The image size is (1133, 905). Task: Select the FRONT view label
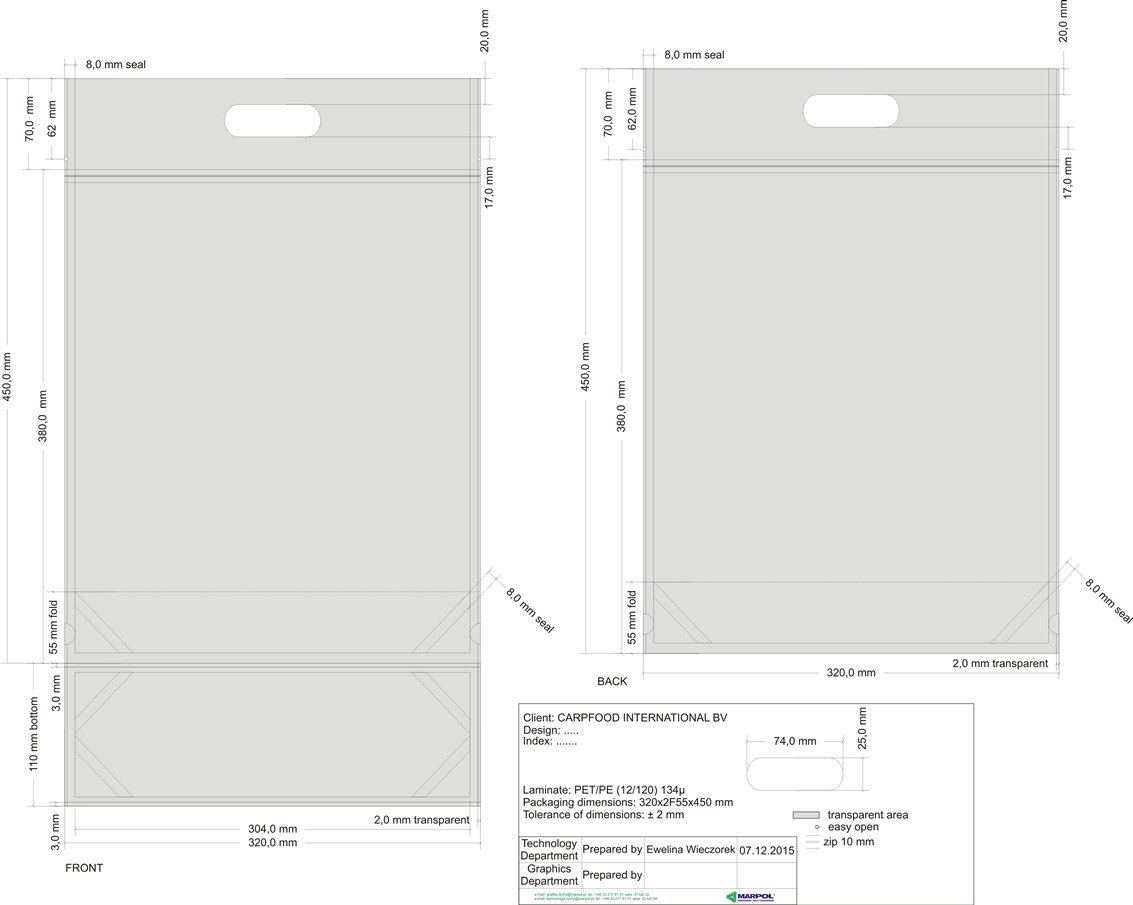tap(84, 868)
